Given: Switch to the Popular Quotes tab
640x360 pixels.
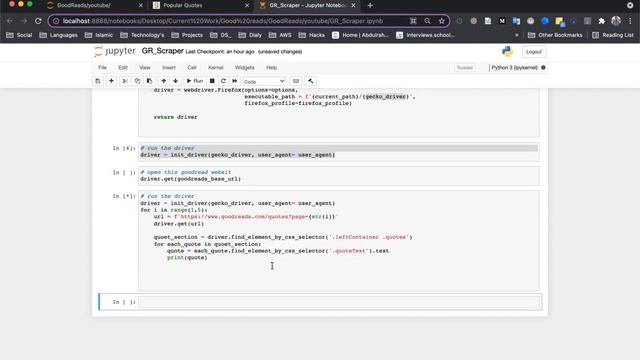Looking at the screenshot, I should 182,5.
